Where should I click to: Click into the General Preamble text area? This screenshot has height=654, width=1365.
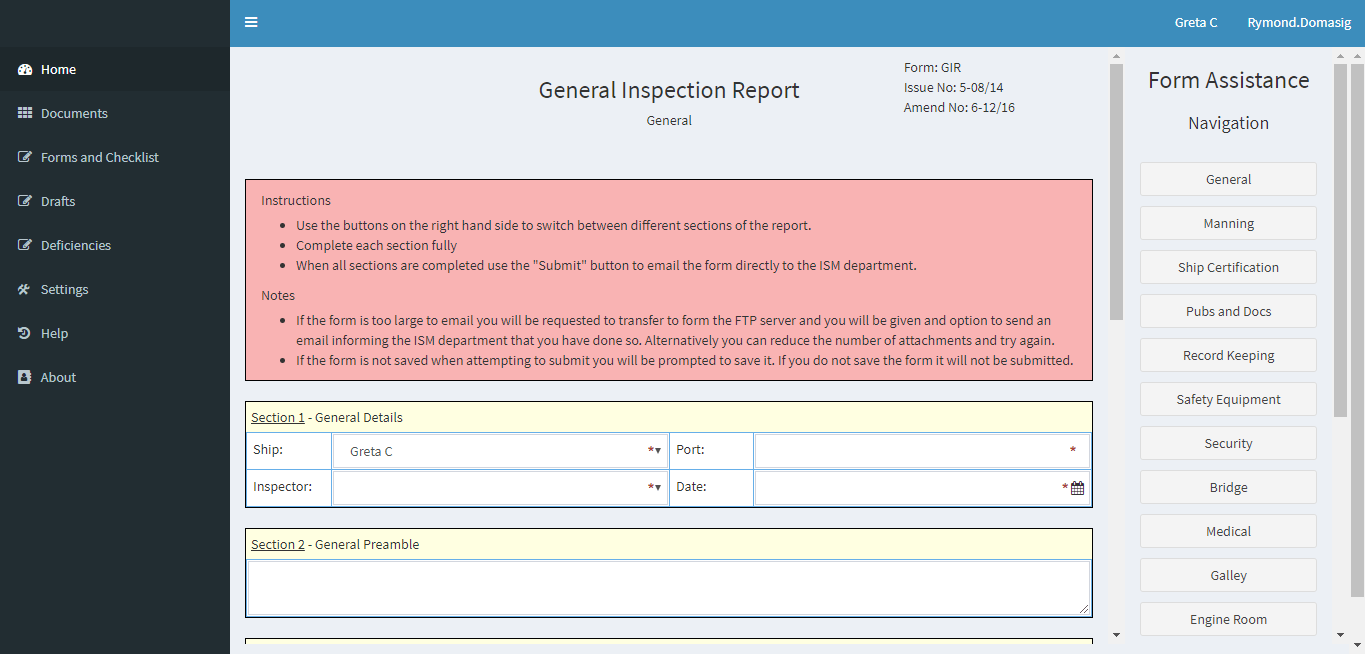[669, 587]
